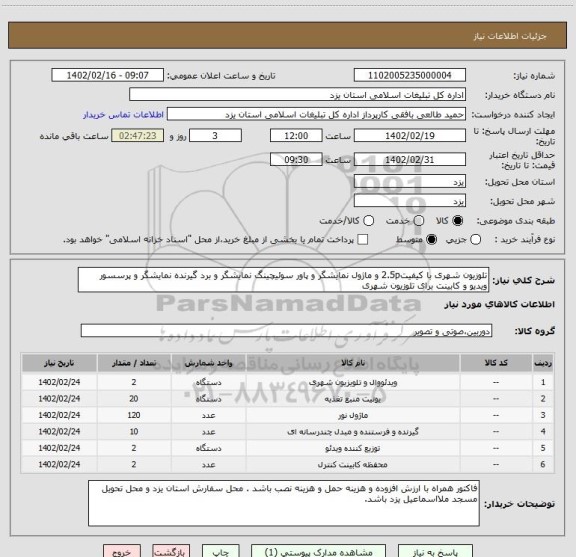576x557 pixels.
Task: Click quantity 120 in ماژول نور row
Action: click(134, 415)
